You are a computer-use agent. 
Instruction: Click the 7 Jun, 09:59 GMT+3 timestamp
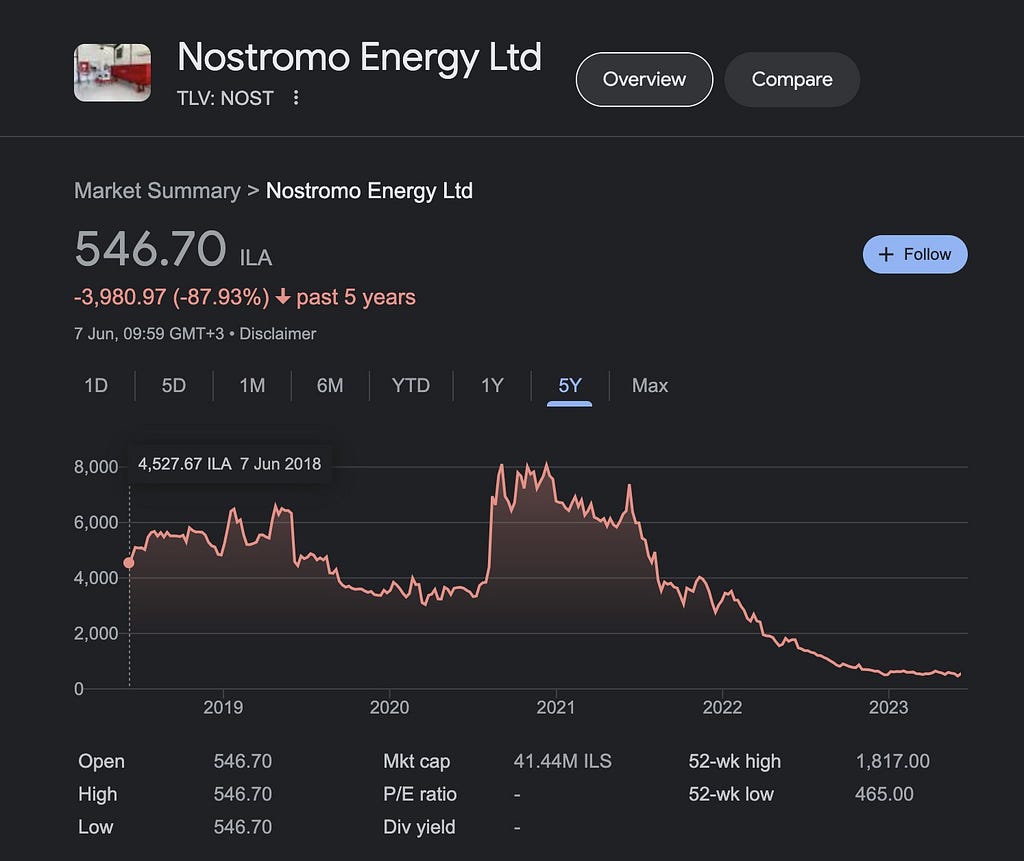click(149, 334)
